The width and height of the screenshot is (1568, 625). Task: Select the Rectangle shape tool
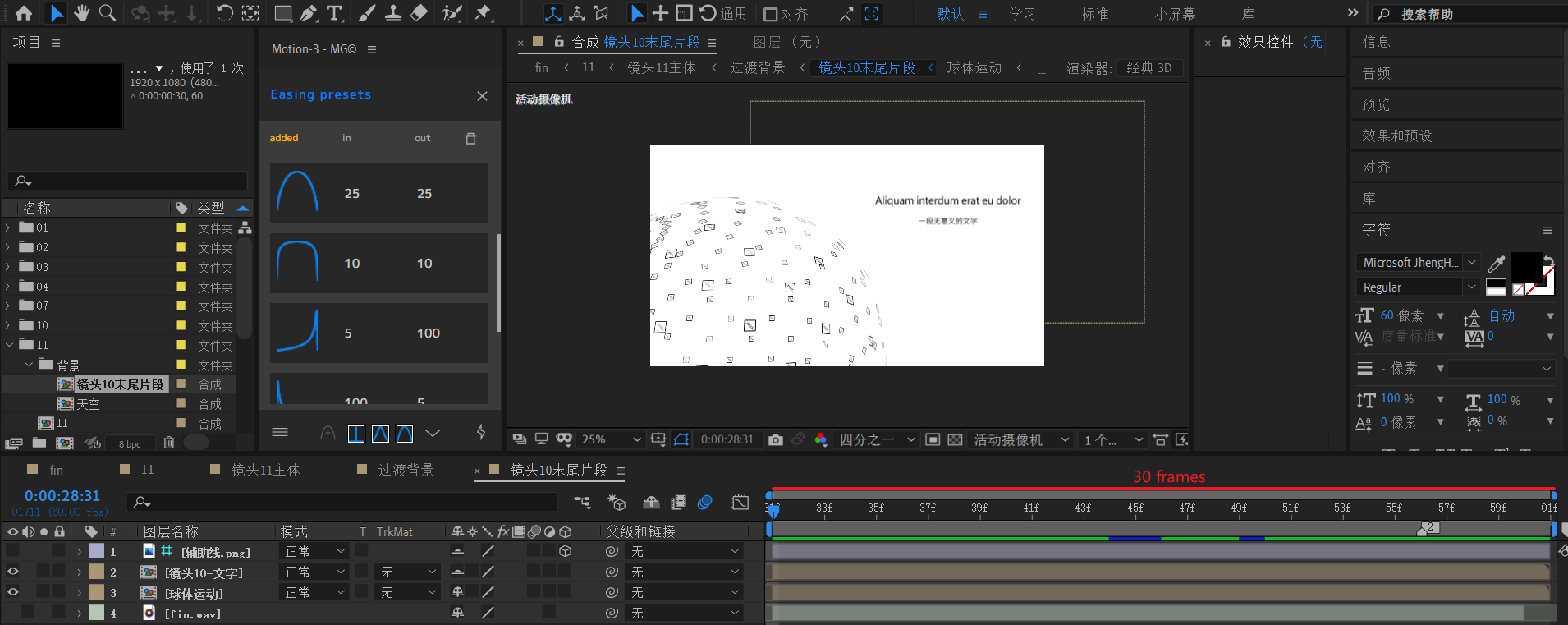click(282, 13)
